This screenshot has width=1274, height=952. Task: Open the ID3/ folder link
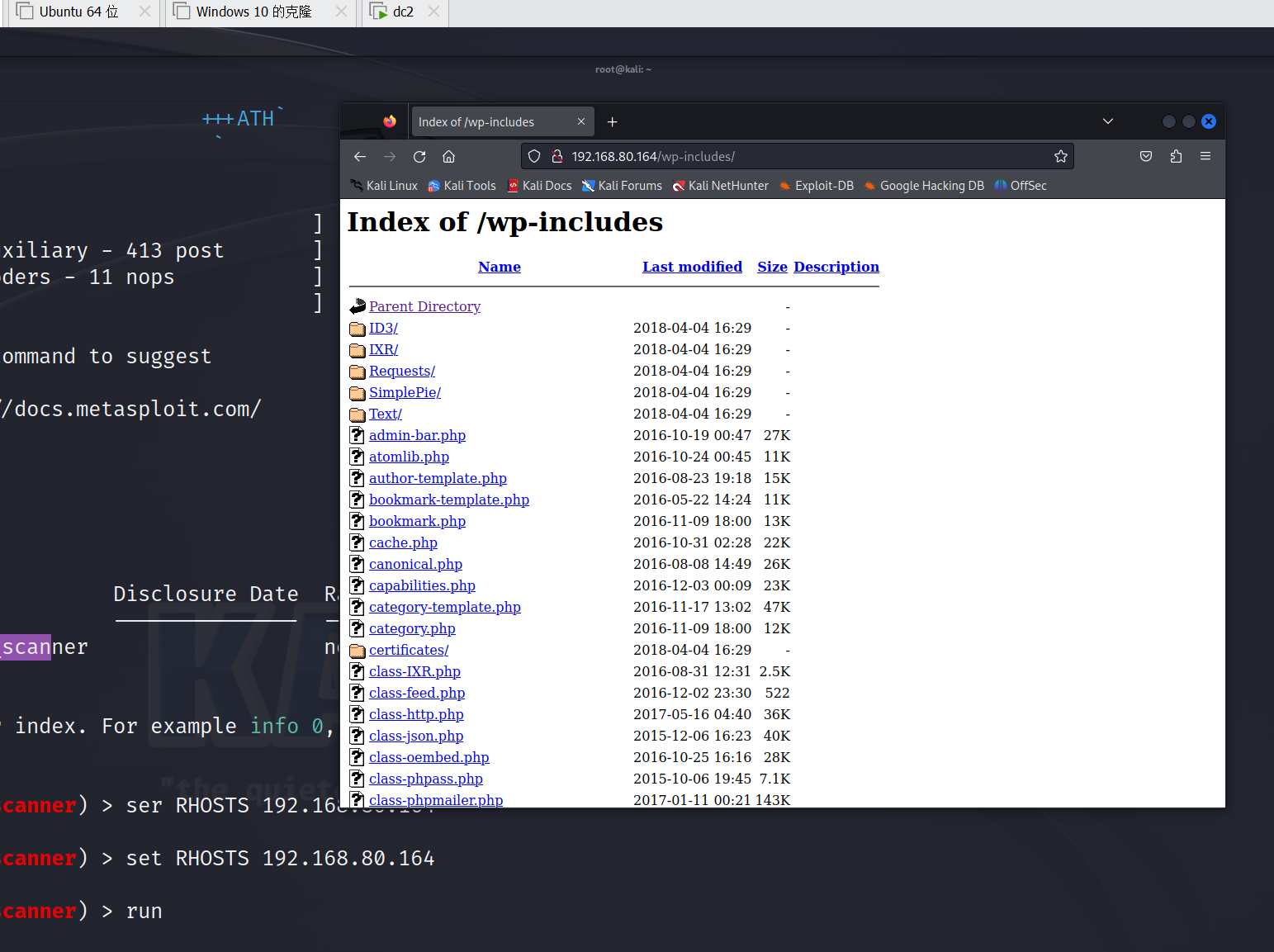tap(383, 328)
